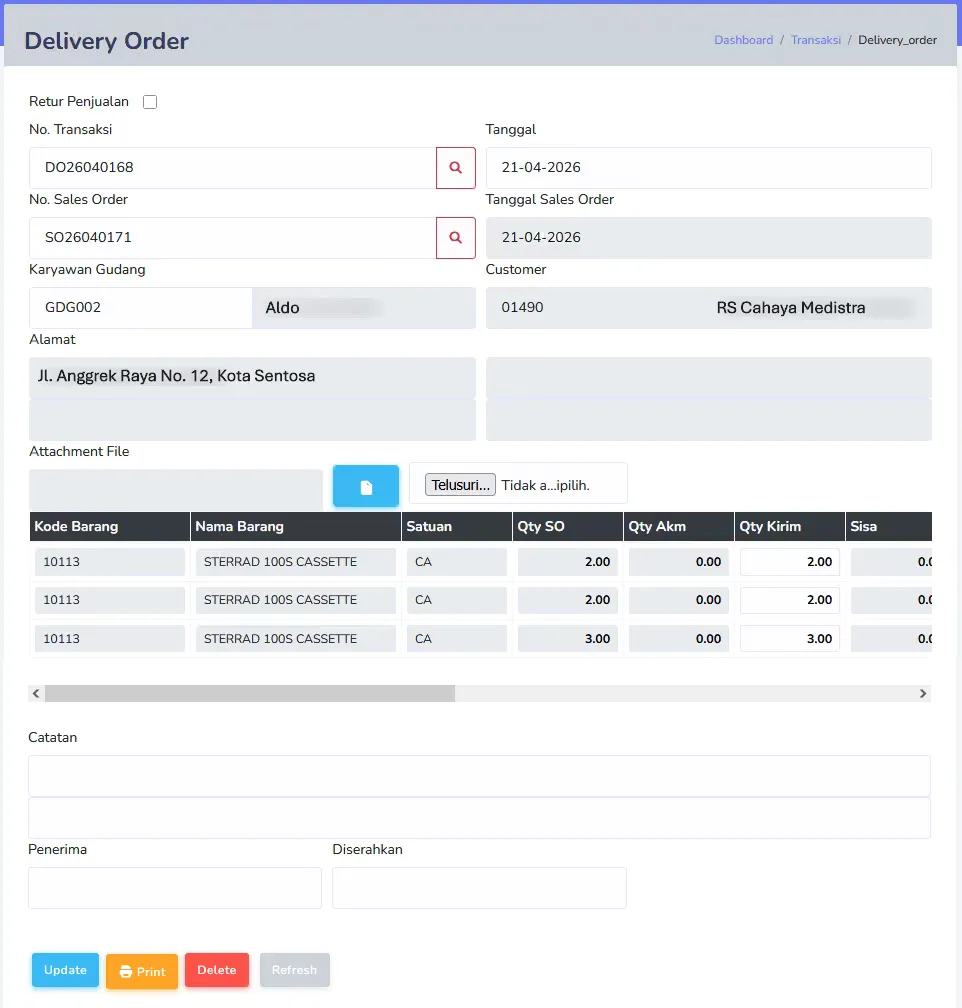962x1008 pixels.
Task: Go to Dashboard via breadcrumb
Action: pyautogui.click(x=743, y=40)
